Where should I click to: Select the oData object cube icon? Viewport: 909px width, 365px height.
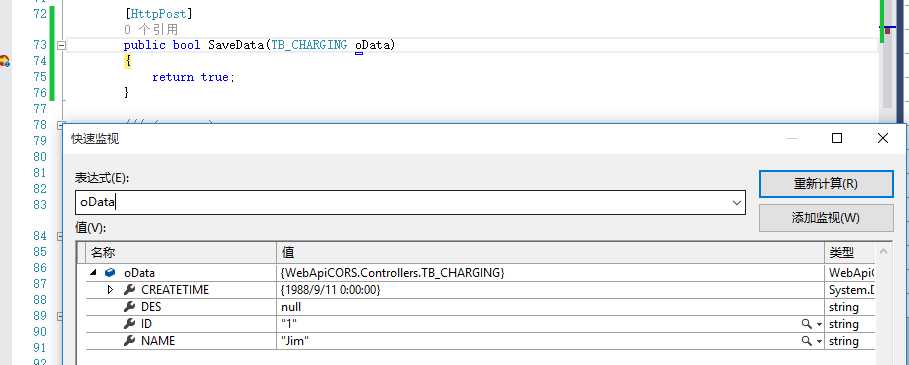pos(110,272)
